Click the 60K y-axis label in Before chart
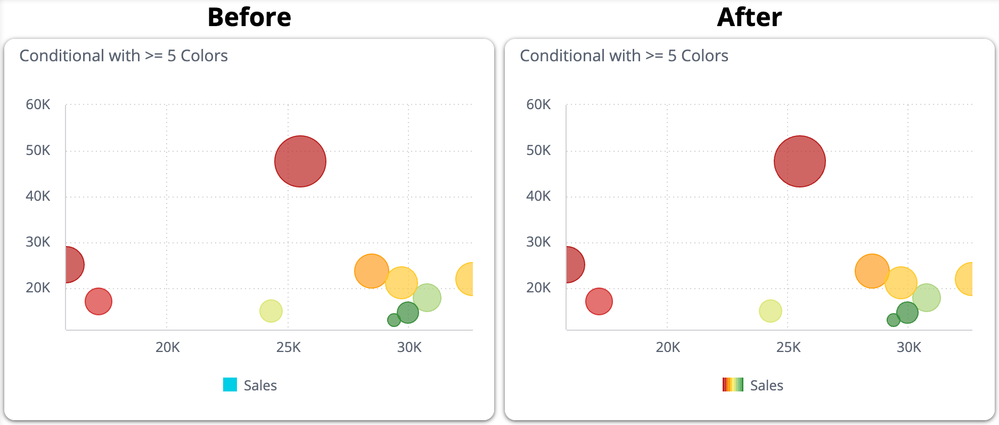Screen dimensions: 999x425 38,105
